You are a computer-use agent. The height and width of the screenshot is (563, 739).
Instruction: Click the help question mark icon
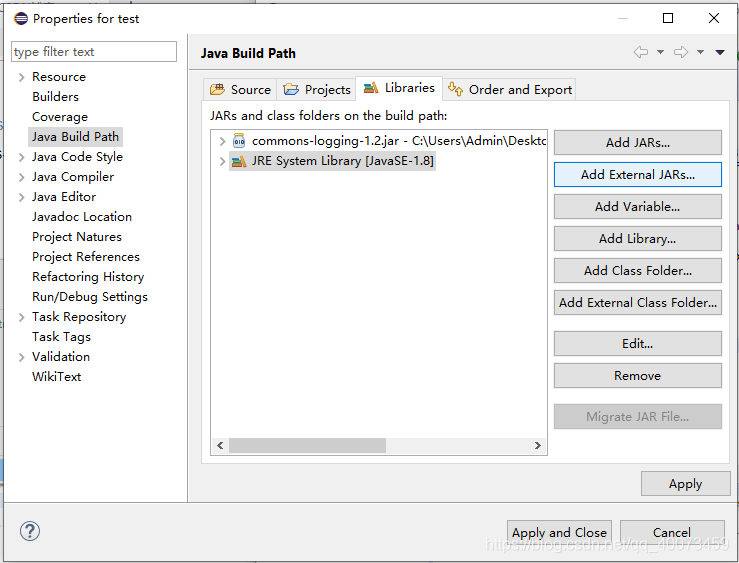click(x=30, y=532)
